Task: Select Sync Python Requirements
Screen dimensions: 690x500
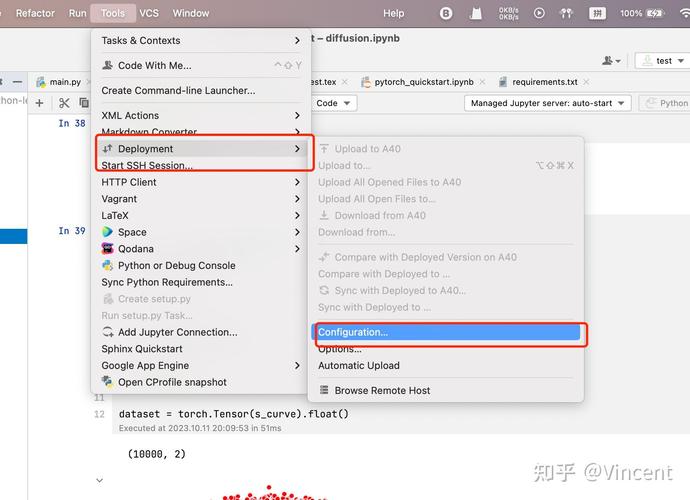Action: [201, 283]
